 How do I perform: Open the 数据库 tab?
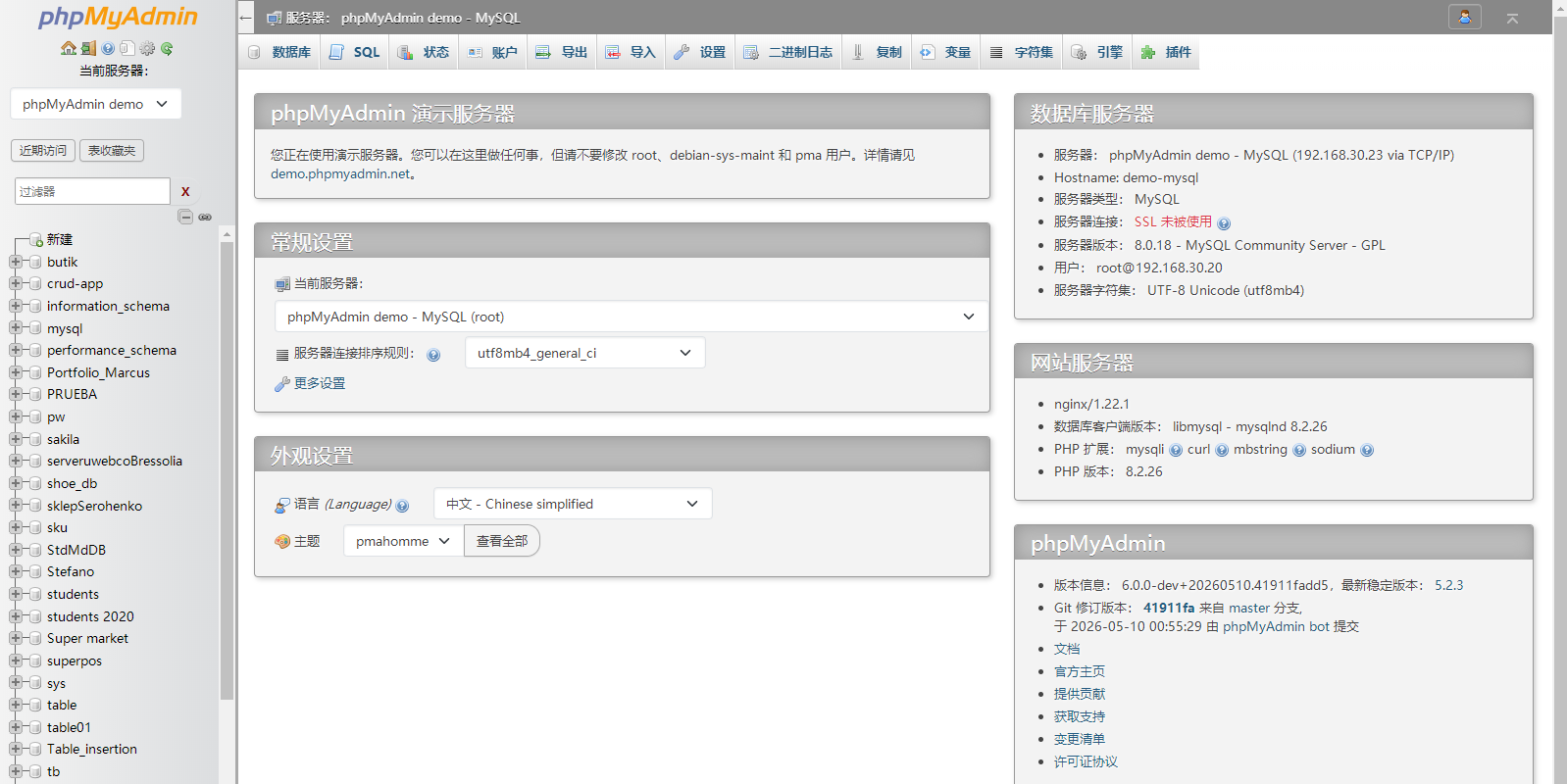click(x=279, y=52)
